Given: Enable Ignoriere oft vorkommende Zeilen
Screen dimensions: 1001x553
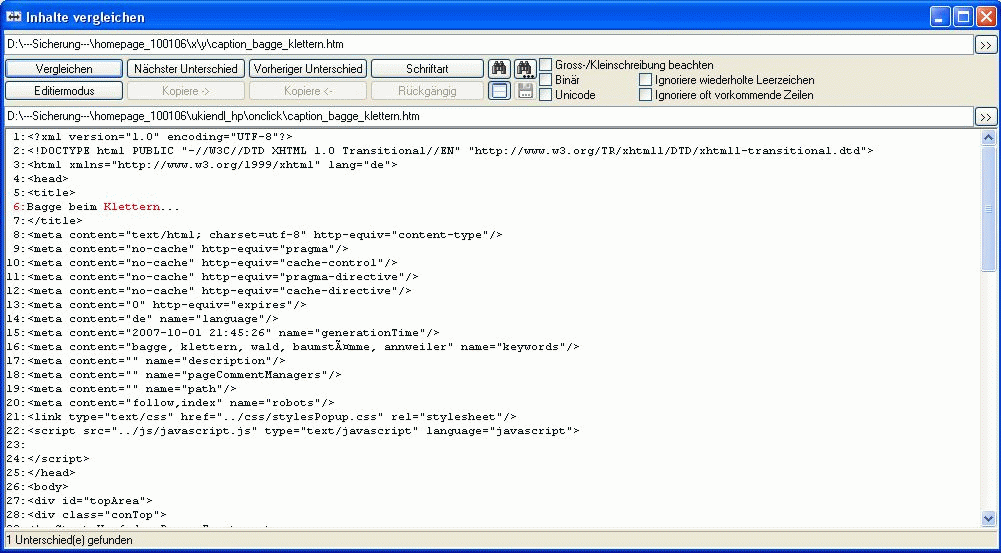Looking at the screenshot, I should (646, 95).
